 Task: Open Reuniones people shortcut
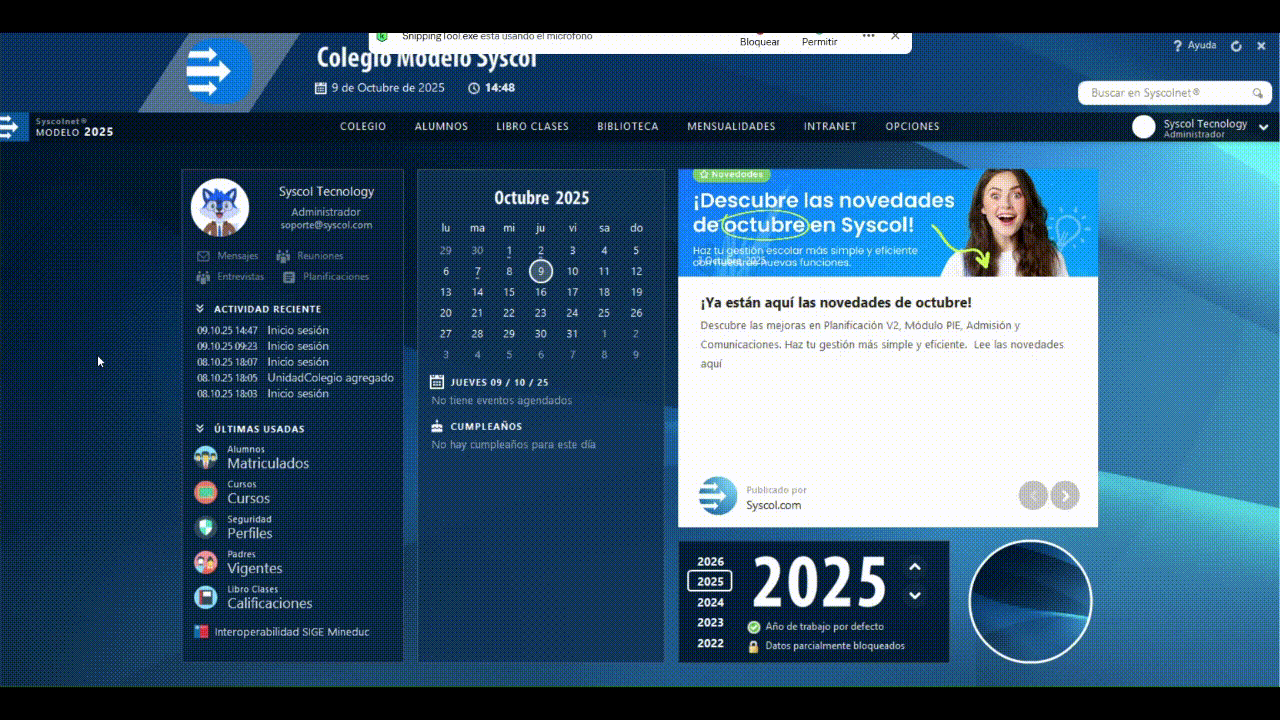click(x=309, y=256)
